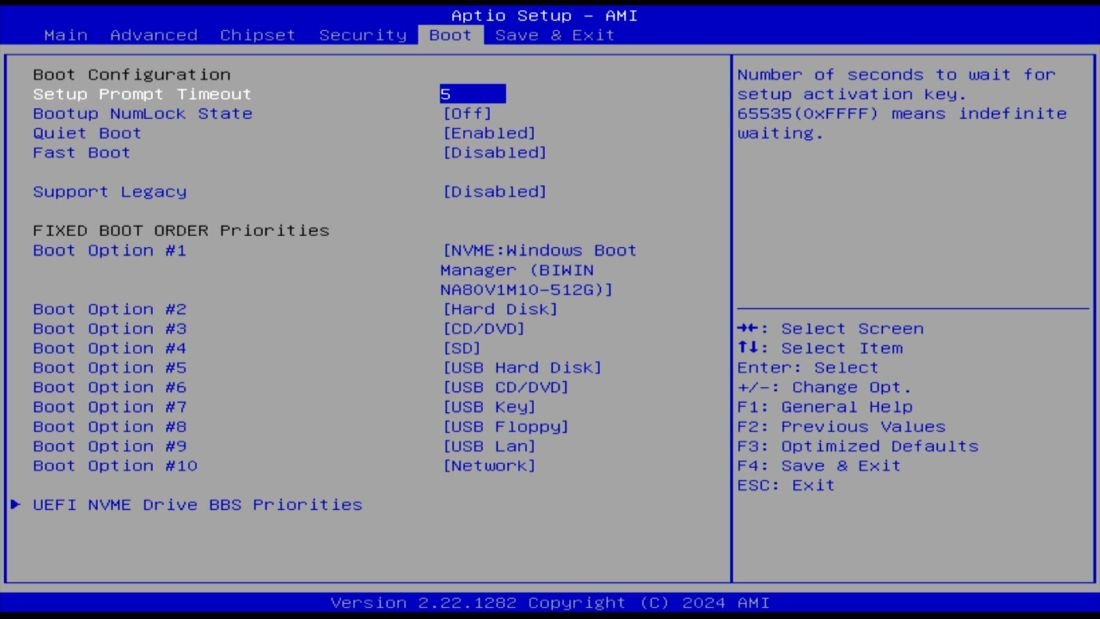The width and height of the screenshot is (1100, 619).
Task: Open Boot Option #5 USB Hard Disk dropdown
Action: 522,368
